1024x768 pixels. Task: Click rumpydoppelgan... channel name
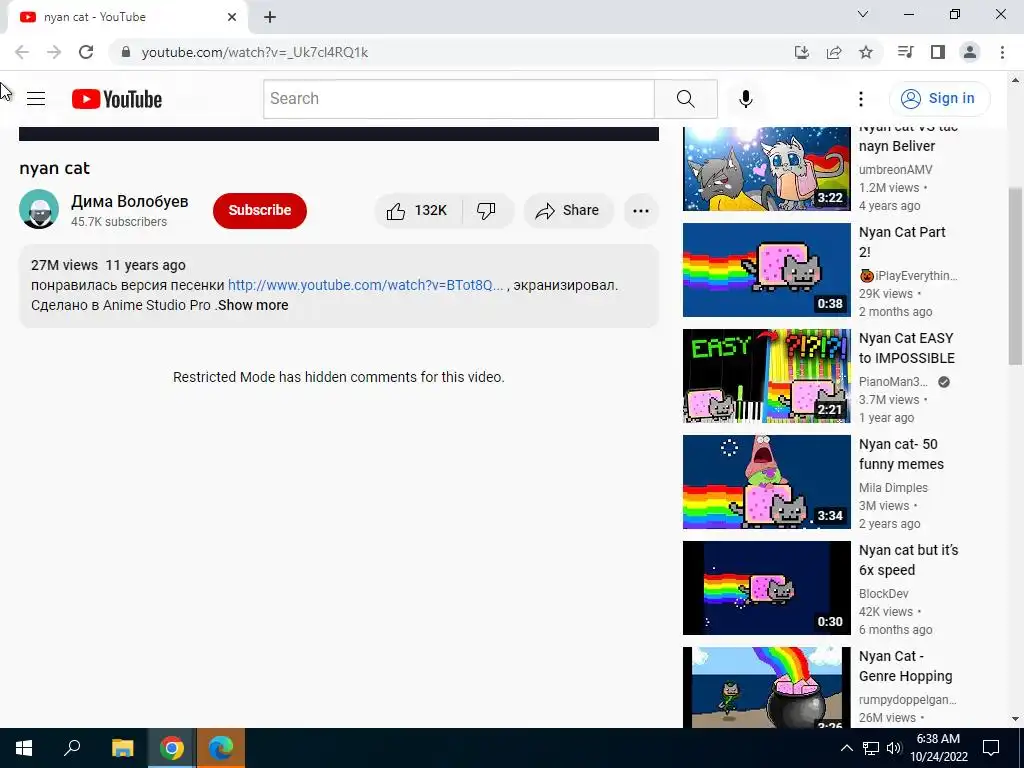pyautogui.click(x=907, y=700)
